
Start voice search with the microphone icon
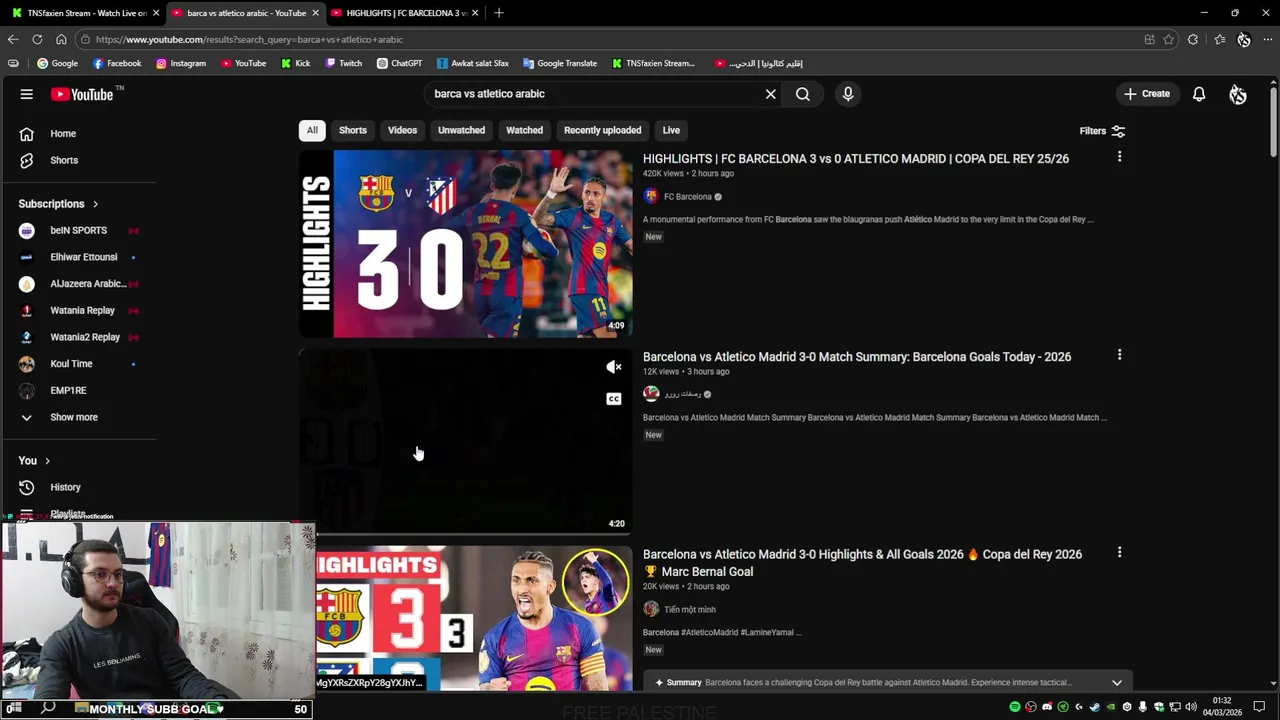848,94
